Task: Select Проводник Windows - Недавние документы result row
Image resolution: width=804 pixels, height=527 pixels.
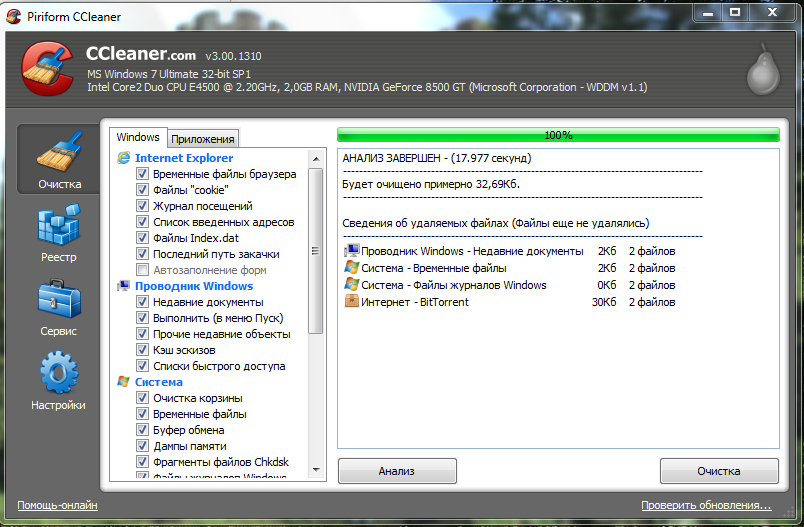Action: 510,251
